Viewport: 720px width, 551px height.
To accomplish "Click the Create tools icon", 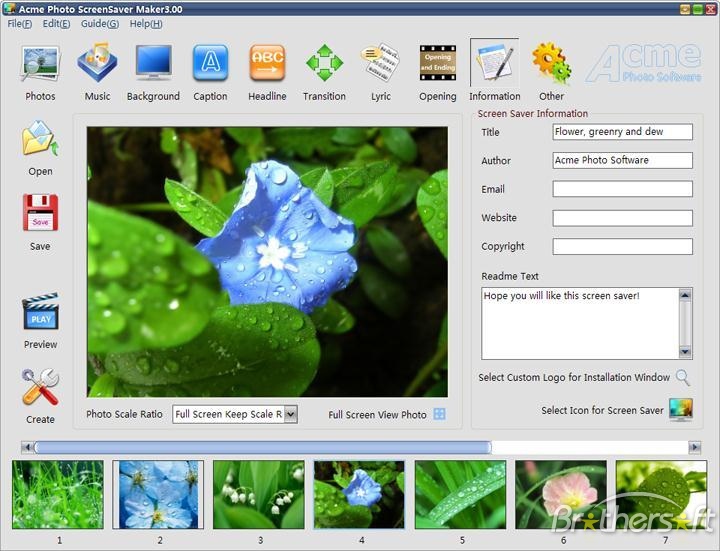I will point(40,387).
